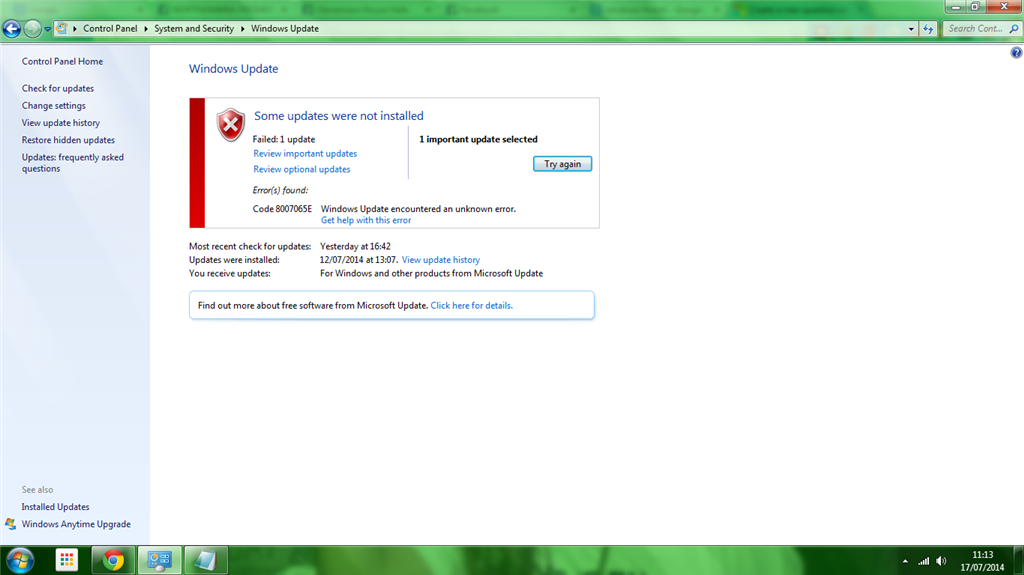Screen dimensions: 1024x575
Task: Close the Windows Update window
Action: tap(1004, 7)
